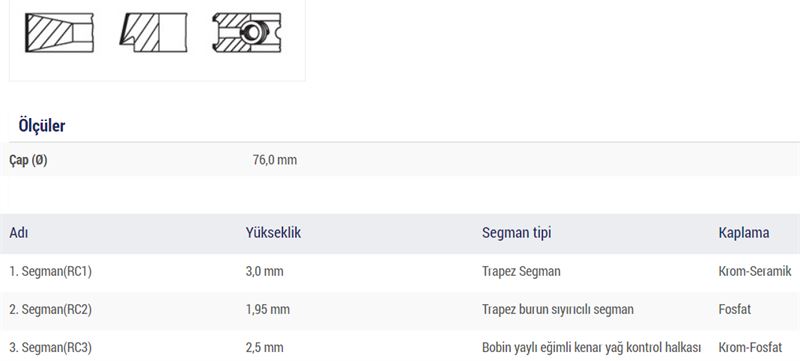Select the taper nose scraper ring diagram

click(154, 33)
